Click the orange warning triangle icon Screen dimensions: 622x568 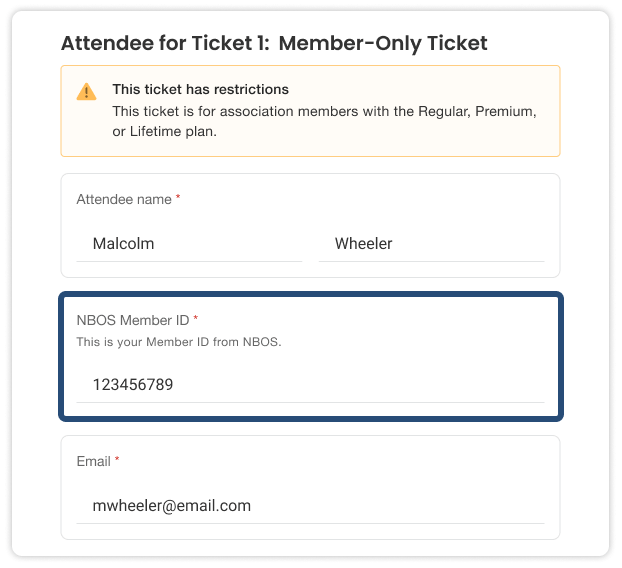[87, 92]
